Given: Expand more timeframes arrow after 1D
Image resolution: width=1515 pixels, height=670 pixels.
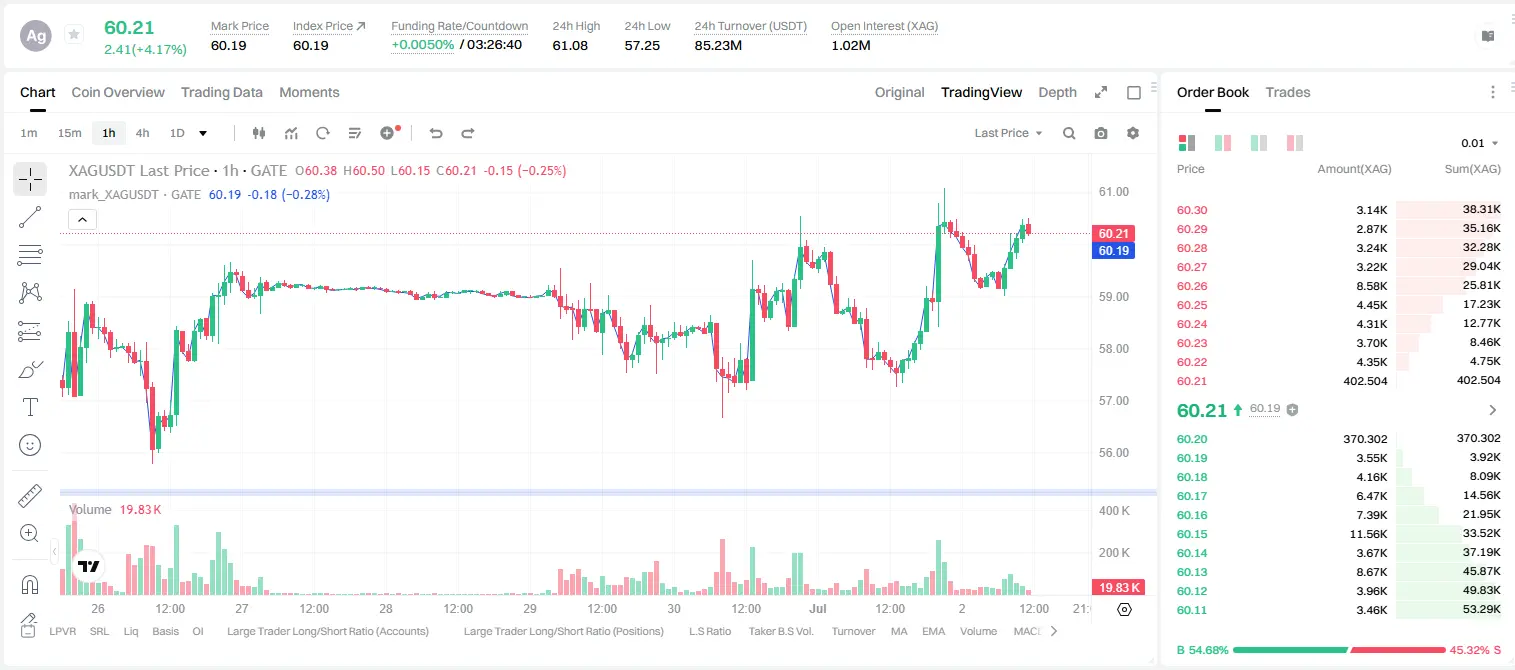Looking at the screenshot, I should click(x=203, y=133).
